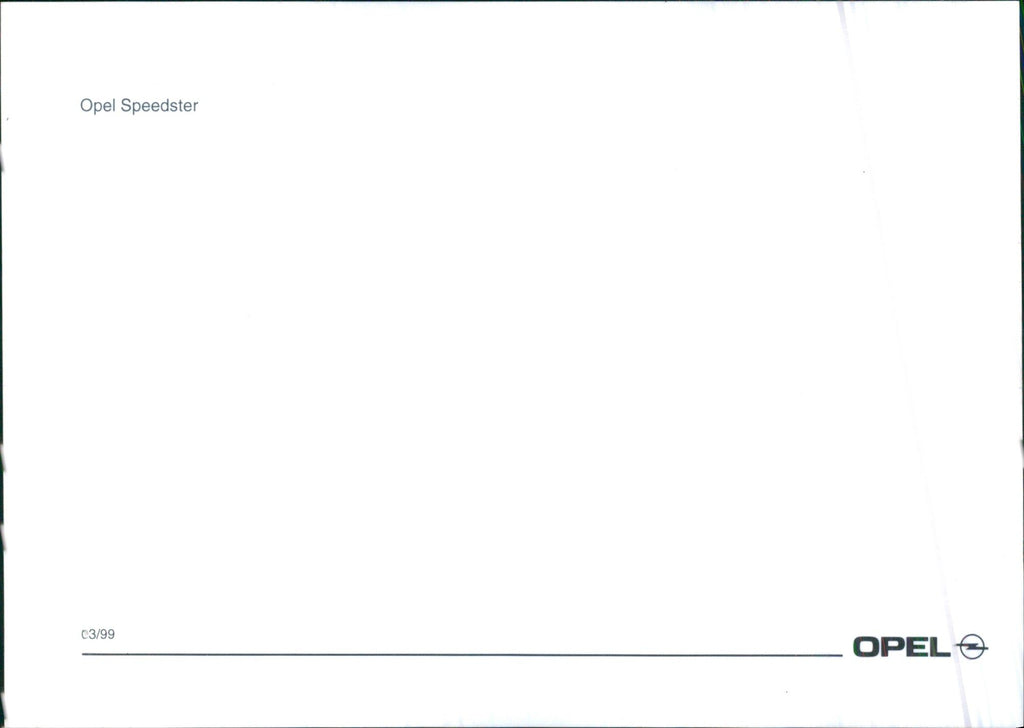Screen dimensions: 1024x728
Task: Click the left end of the horizontal rule
Action: click(x=85, y=654)
